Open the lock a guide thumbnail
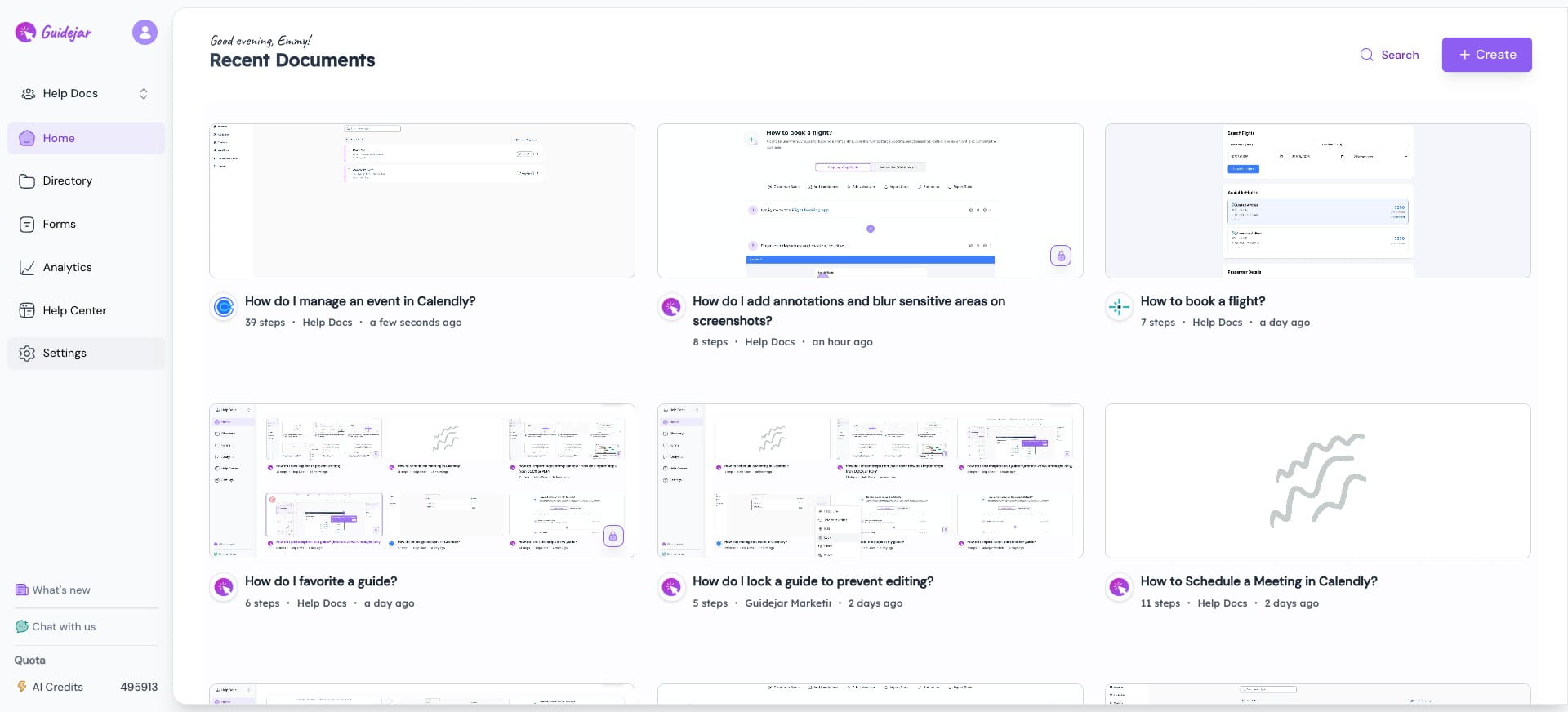 point(870,481)
